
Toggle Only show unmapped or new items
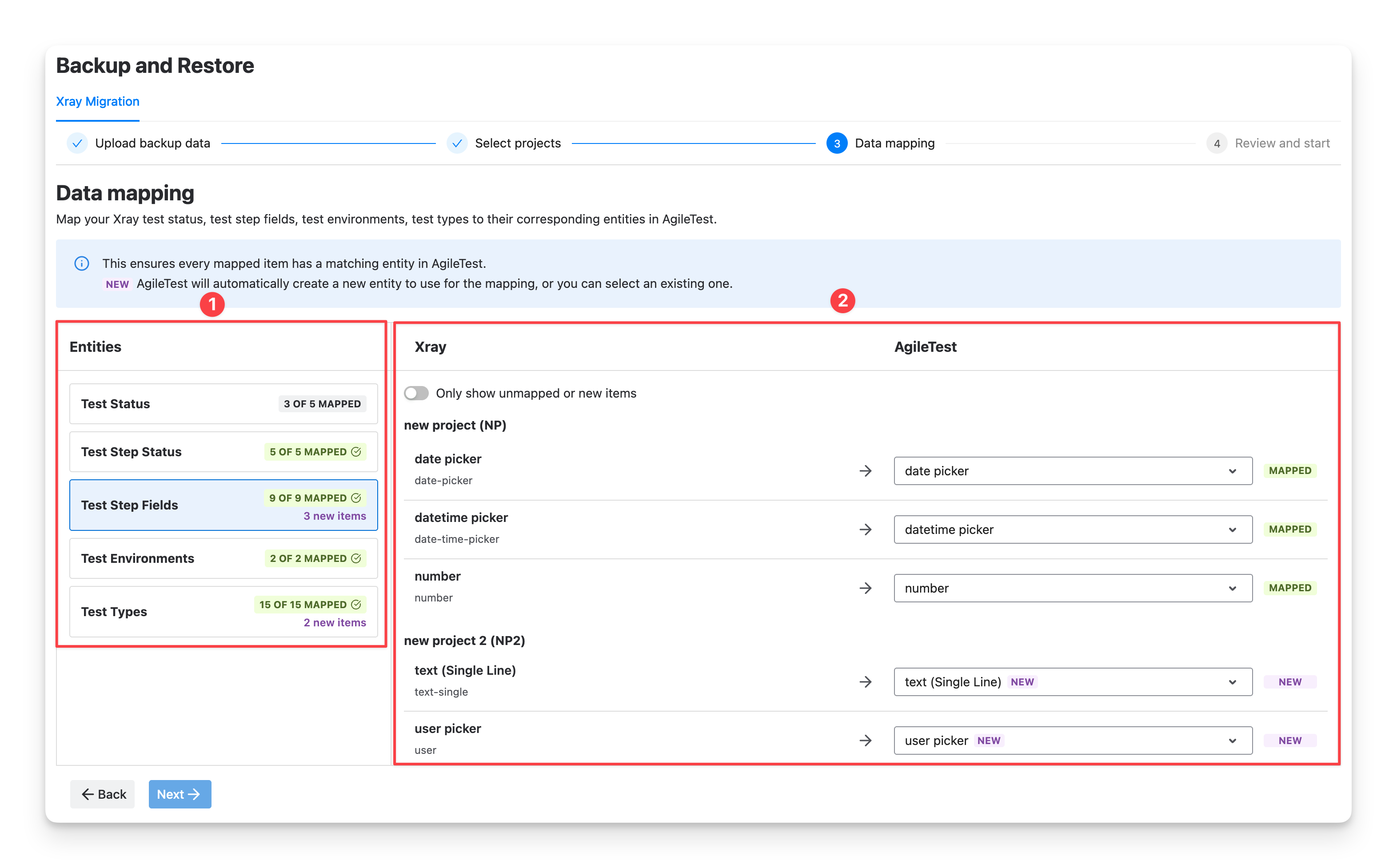click(416, 393)
